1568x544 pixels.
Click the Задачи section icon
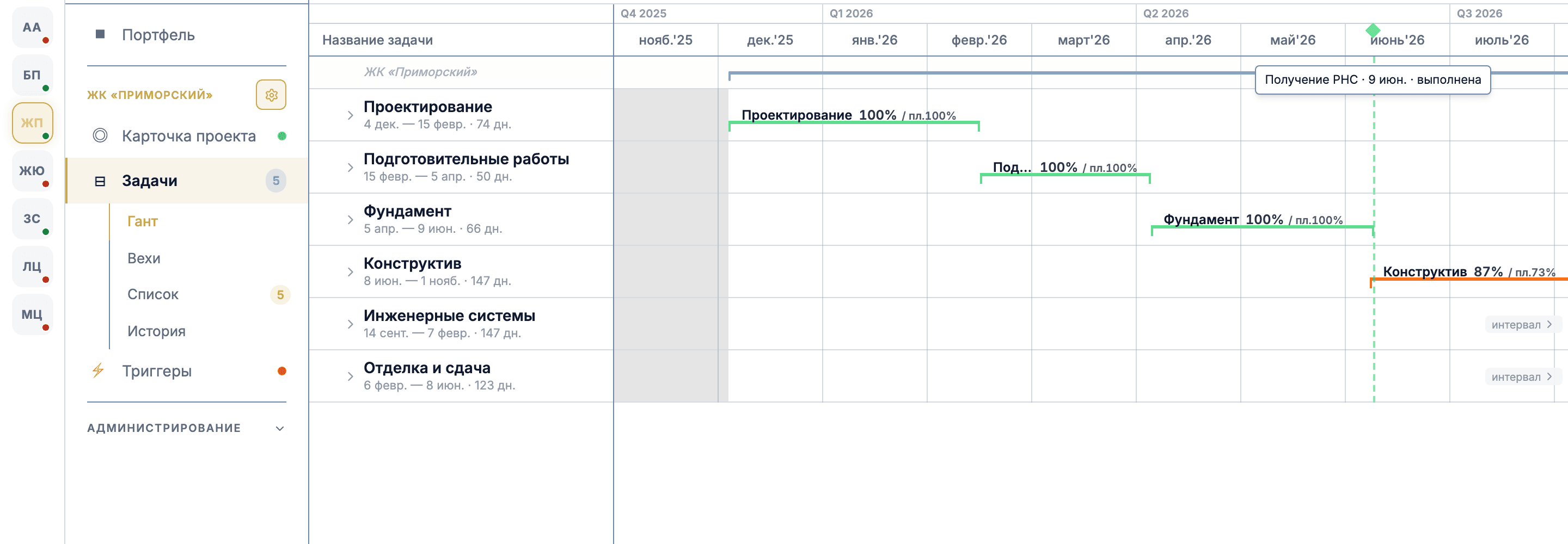[100, 181]
